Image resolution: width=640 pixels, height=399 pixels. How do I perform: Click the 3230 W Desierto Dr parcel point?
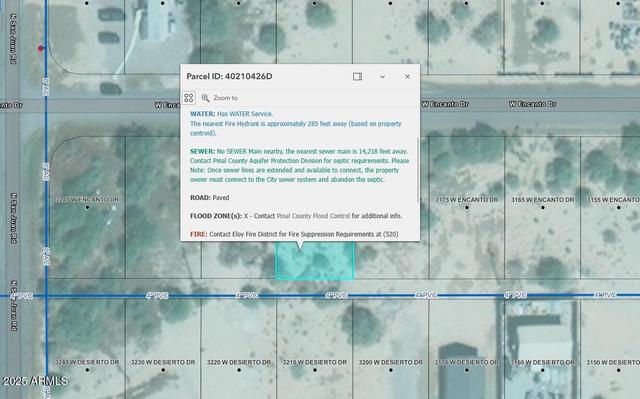pos(163,370)
